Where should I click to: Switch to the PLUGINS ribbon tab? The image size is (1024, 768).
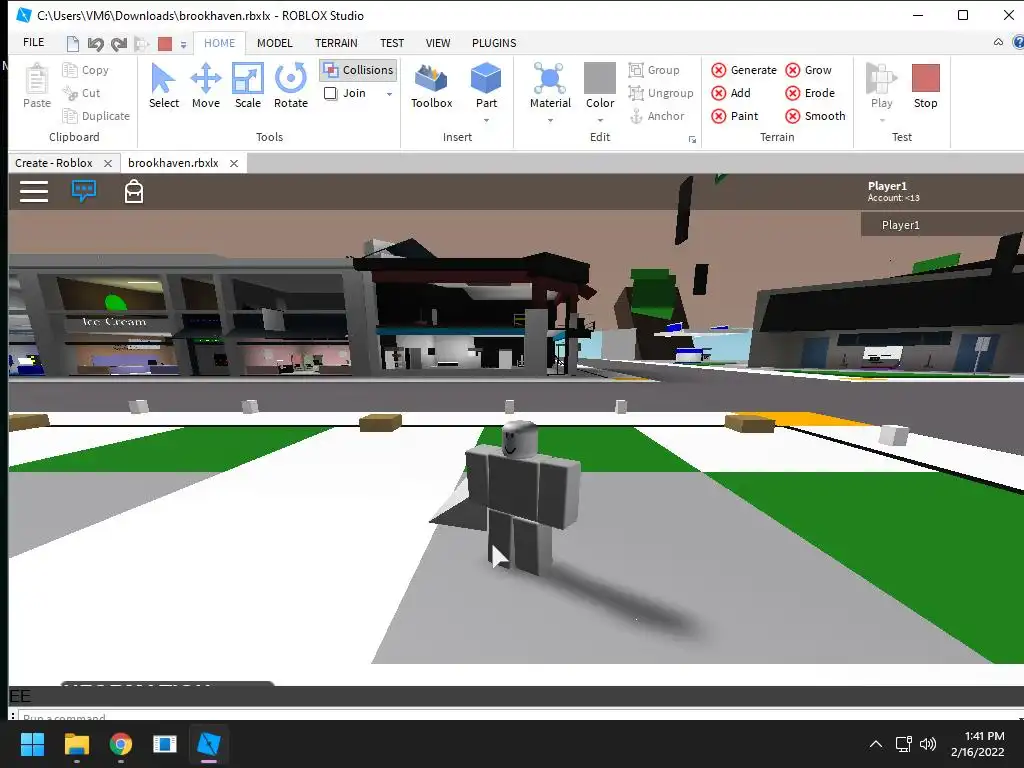pyautogui.click(x=494, y=43)
